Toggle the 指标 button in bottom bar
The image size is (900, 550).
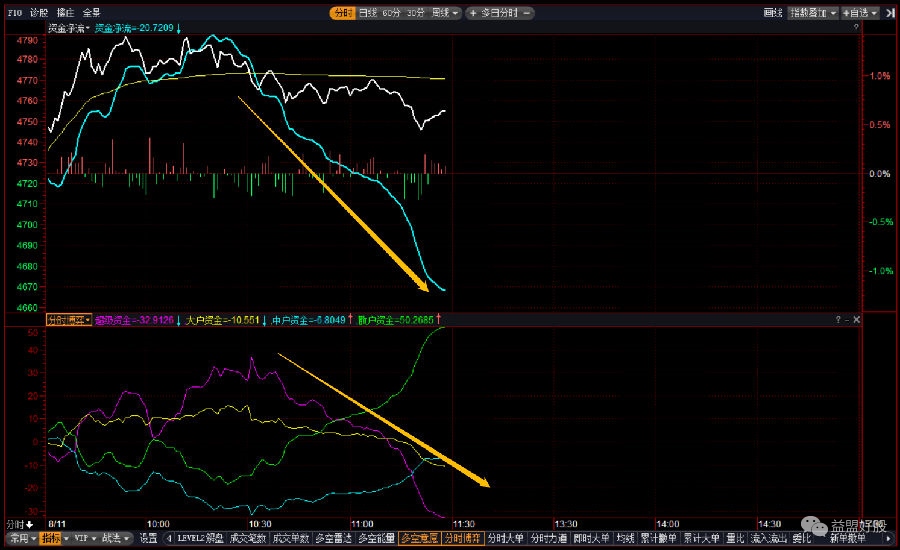tap(51, 538)
